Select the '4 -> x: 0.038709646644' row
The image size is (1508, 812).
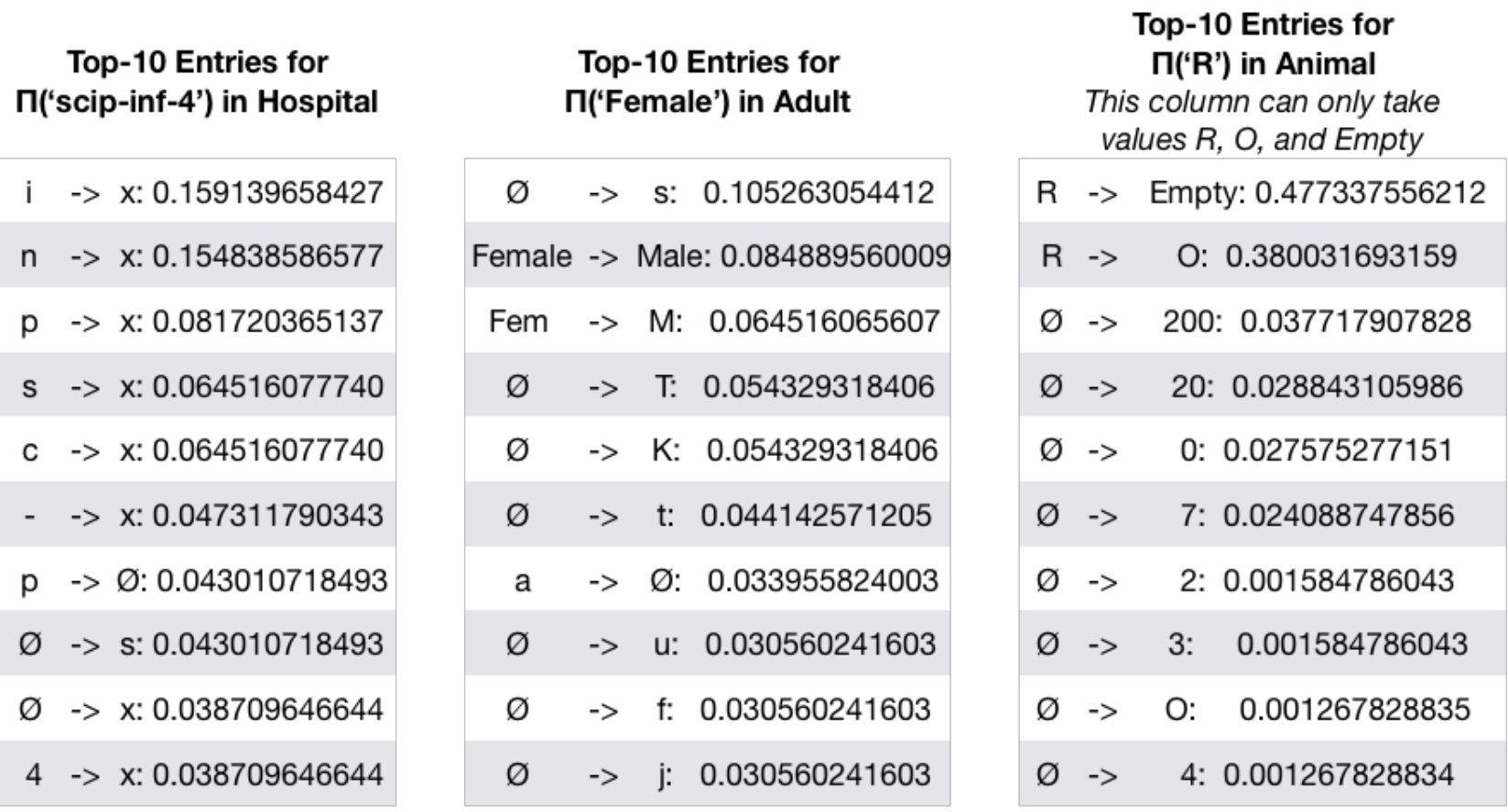click(x=198, y=774)
